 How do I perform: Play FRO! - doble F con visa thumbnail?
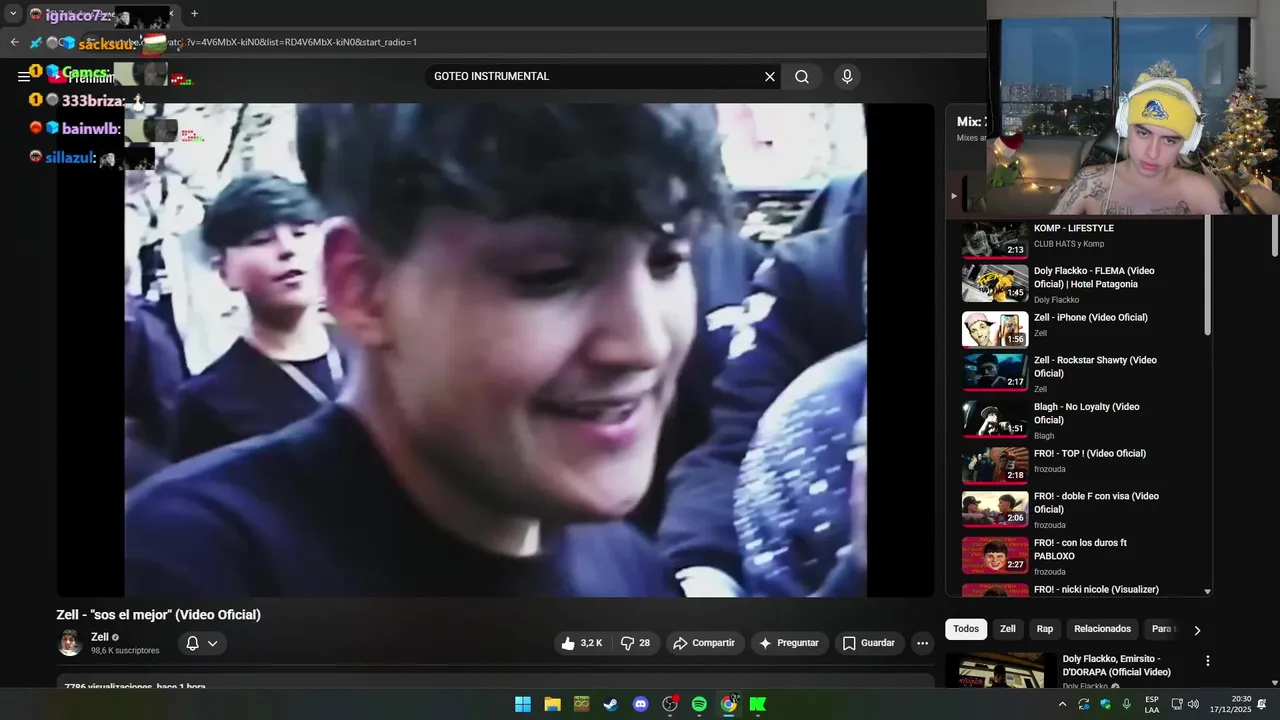pyautogui.click(x=995, y=509)
